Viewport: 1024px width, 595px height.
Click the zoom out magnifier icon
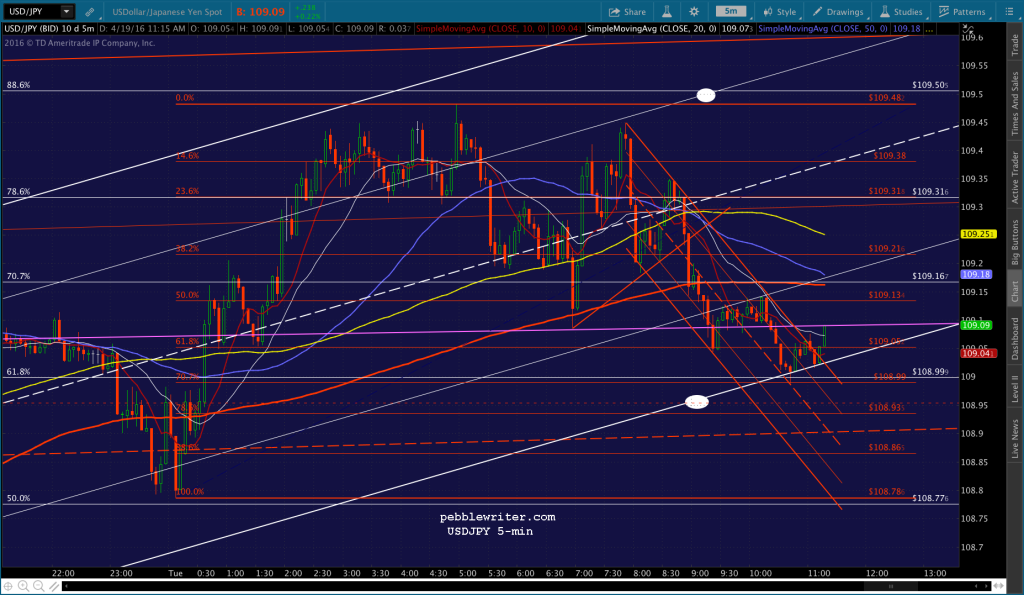(x=39, y=586)
